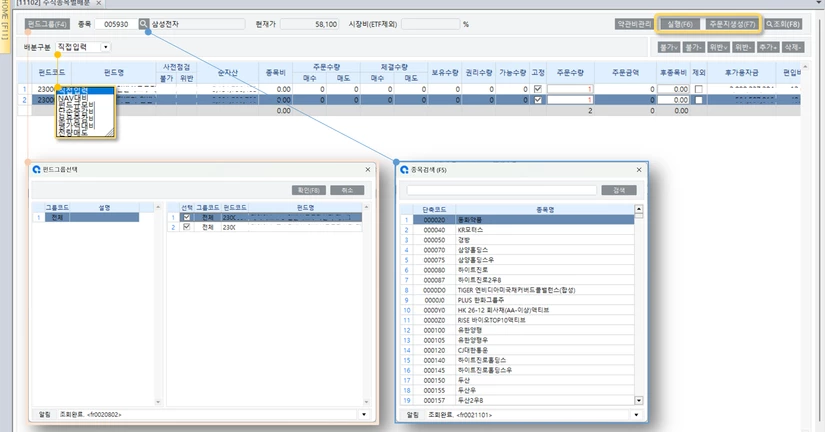Click the 종목검색 dialog logo icon
The image size is (825, 432).
[404, 170]
